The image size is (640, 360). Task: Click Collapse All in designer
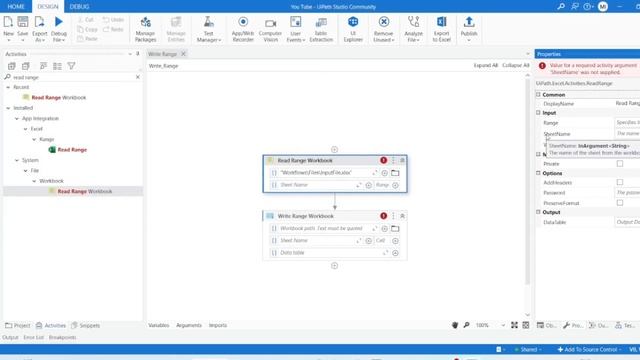click(x=516, y=65)
